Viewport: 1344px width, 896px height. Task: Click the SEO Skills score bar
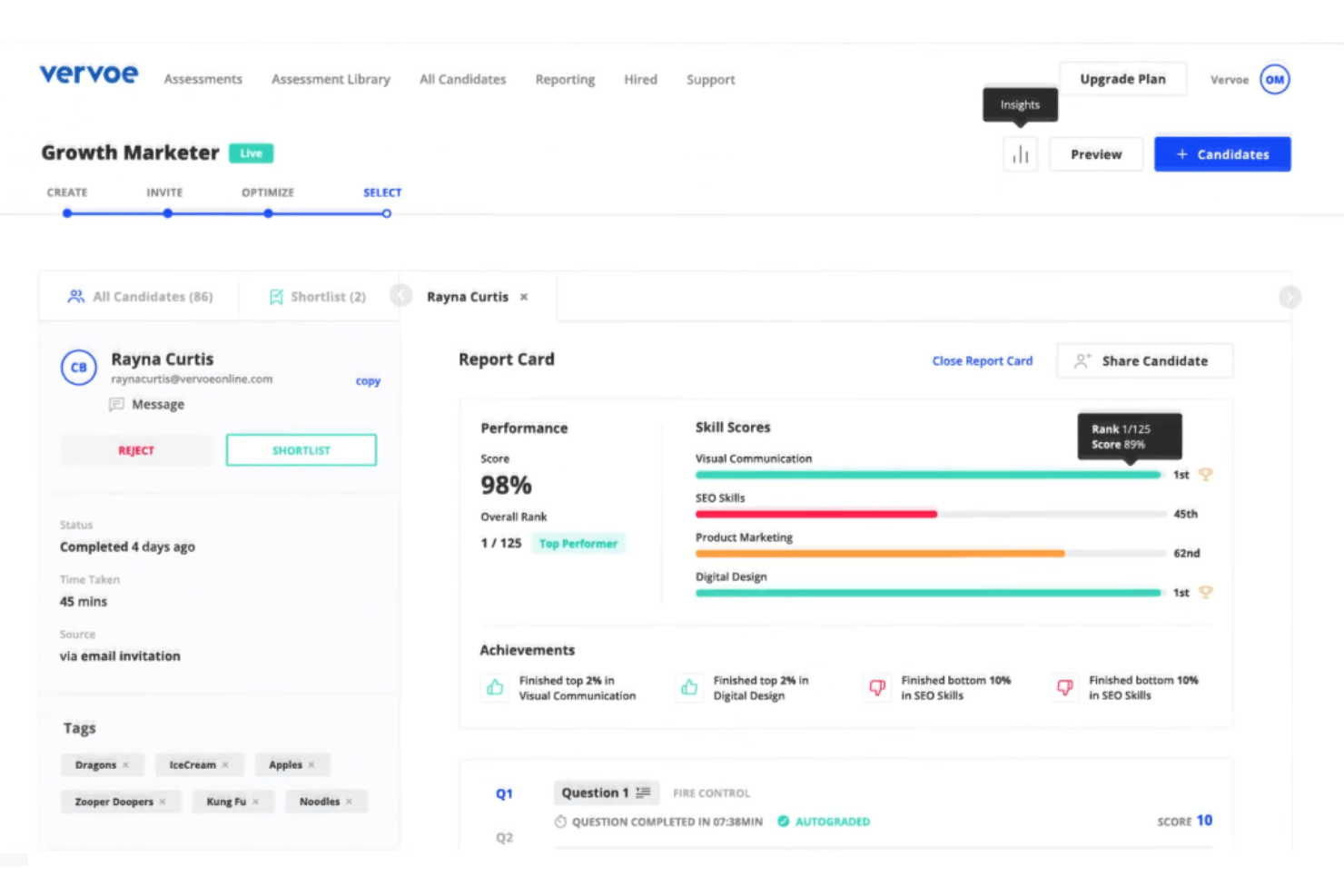[x=931, y=514]
